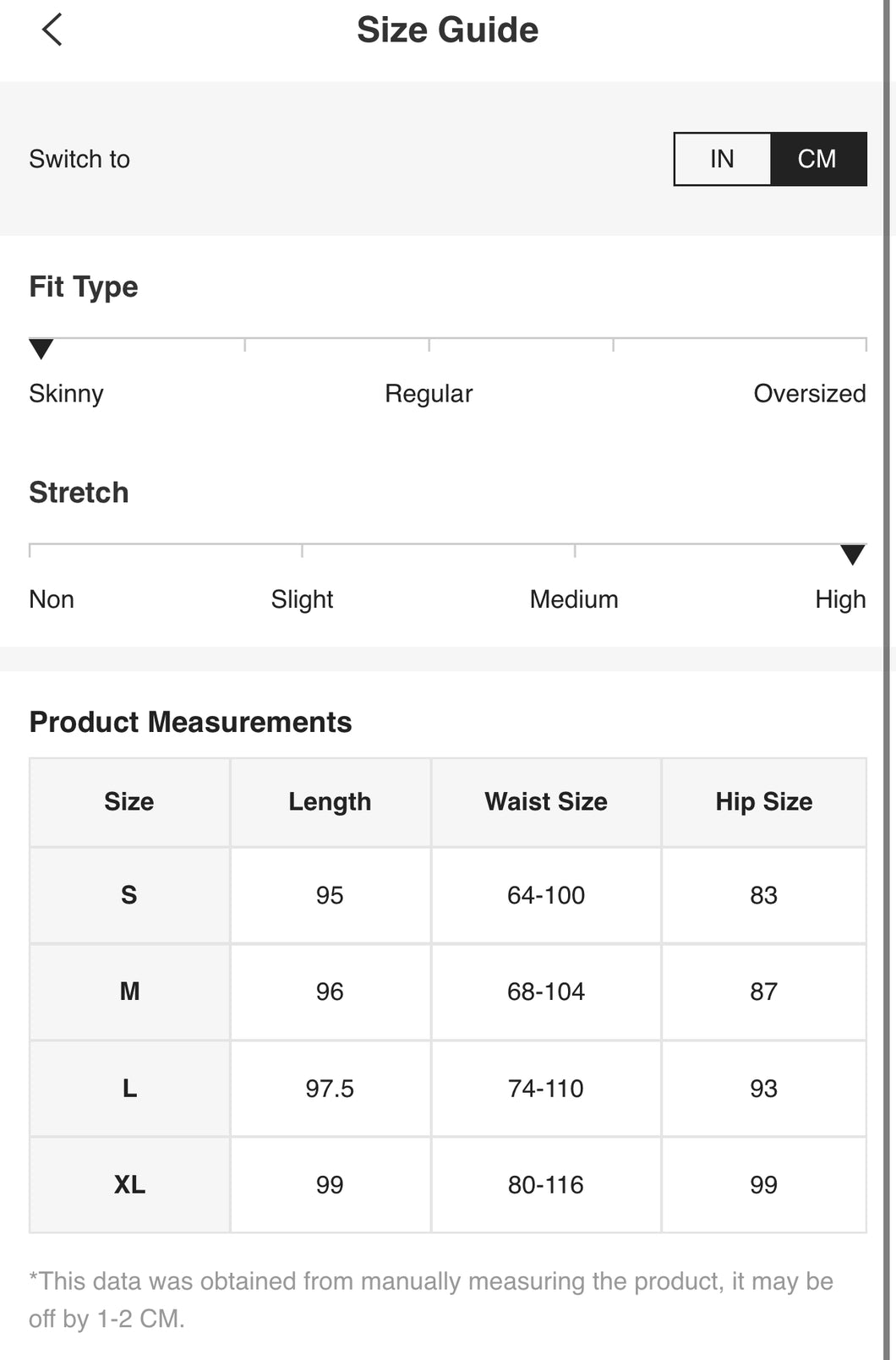This screenshot has width=896, height=1360.
Task: Click the Size Guide page title
Action: (x=447, y=30)
